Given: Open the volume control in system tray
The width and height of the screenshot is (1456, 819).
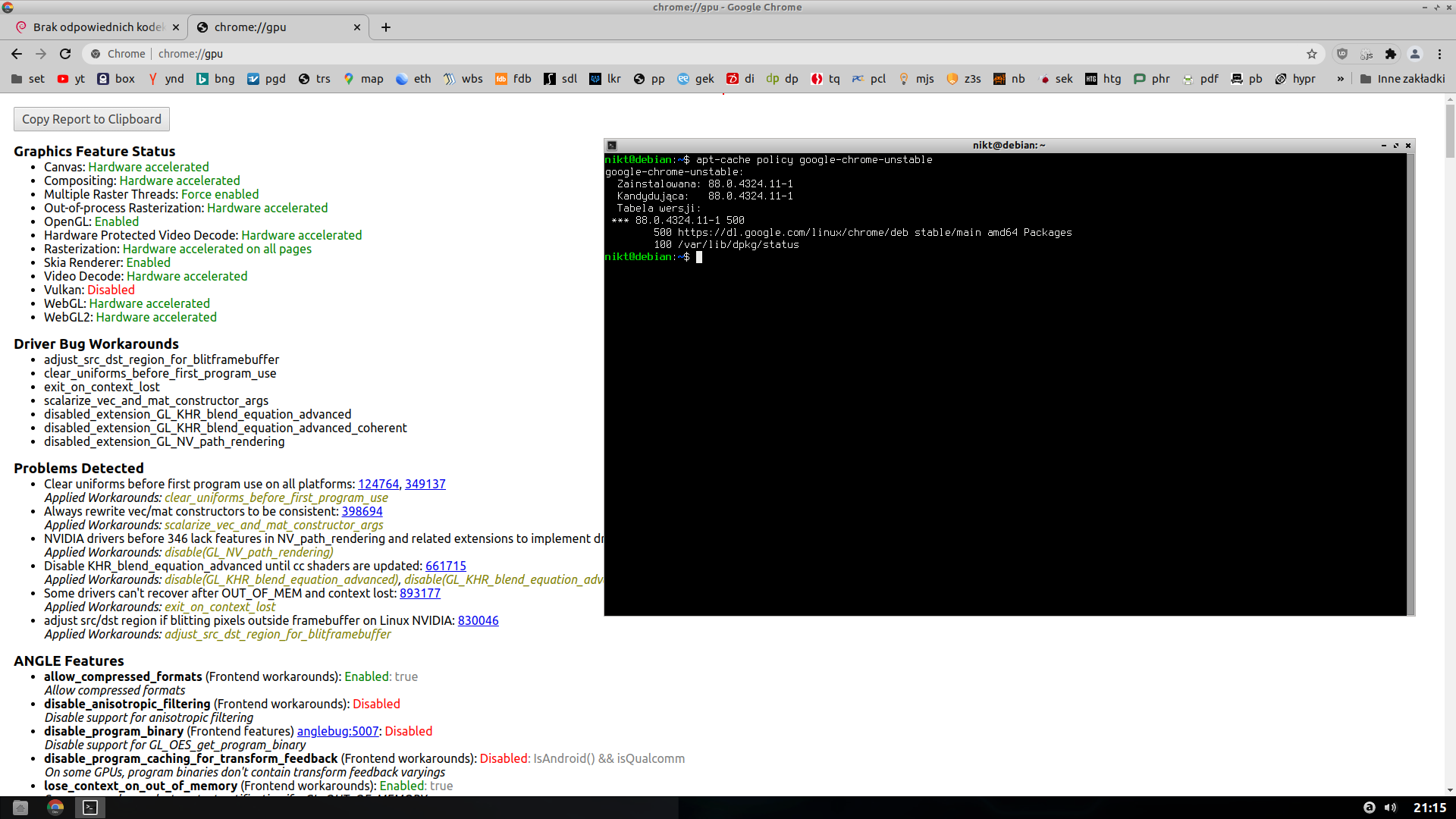Looking at the screenshot, I should (x=1390, y=808).
